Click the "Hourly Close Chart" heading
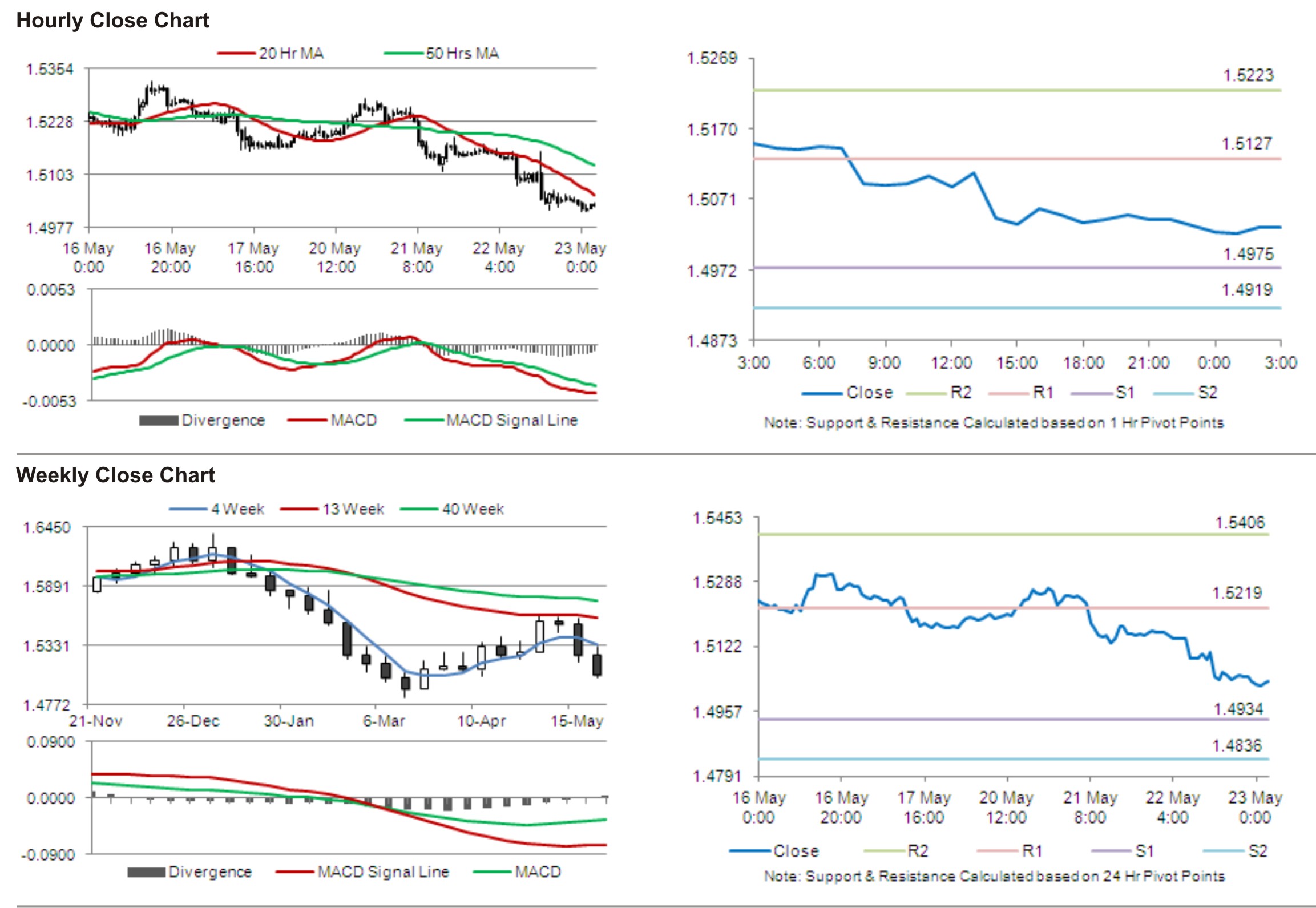This screenshot has width=1316, height=908. pos(112,21)
